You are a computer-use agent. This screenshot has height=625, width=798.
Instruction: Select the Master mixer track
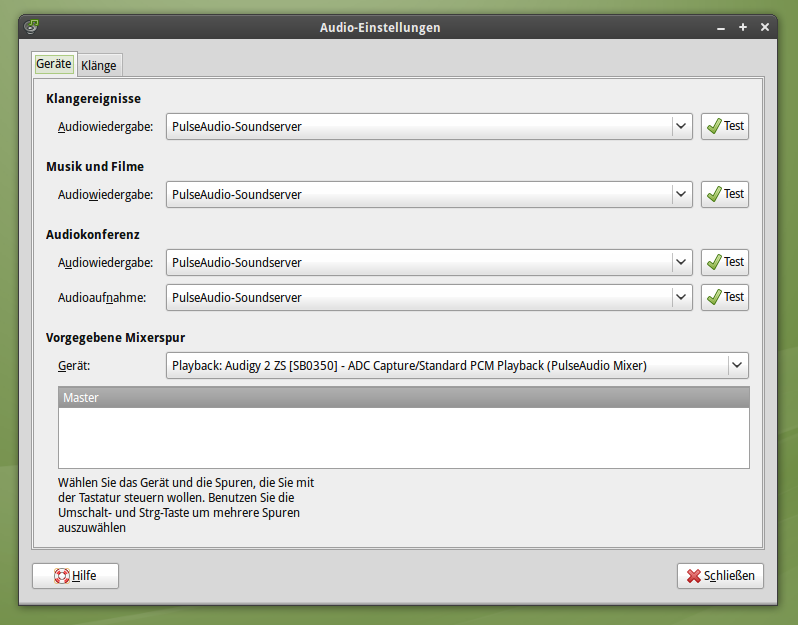403,398
